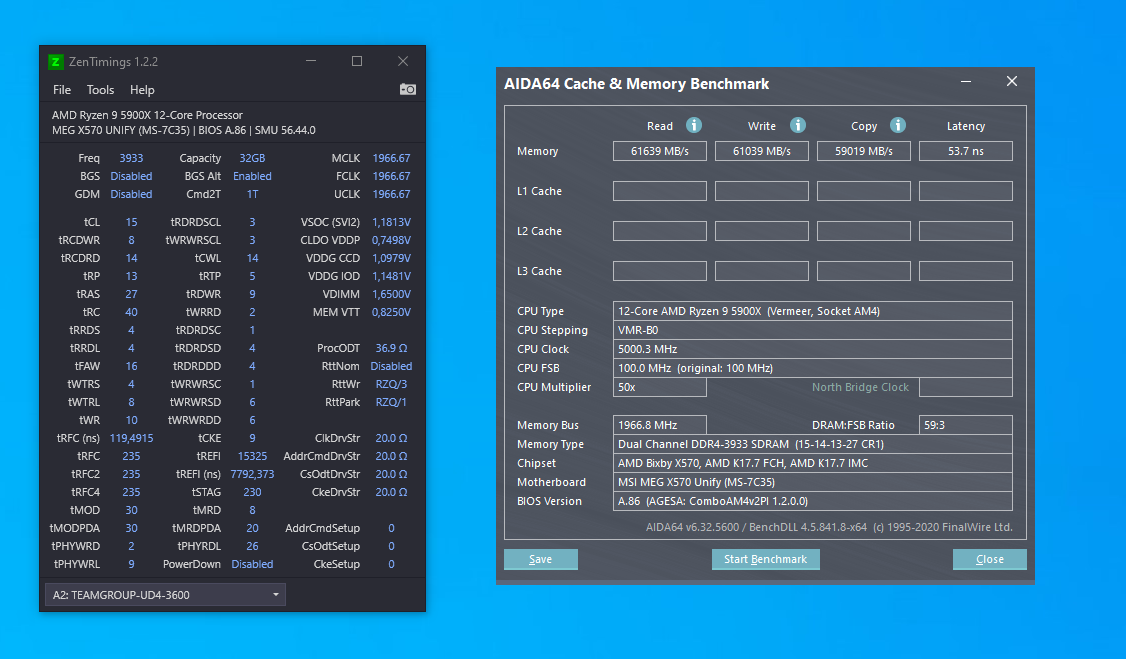Maximize the ZenTimings window
Image resolution: width=1126 pixels, height=659 pixels.
[357, 61]
